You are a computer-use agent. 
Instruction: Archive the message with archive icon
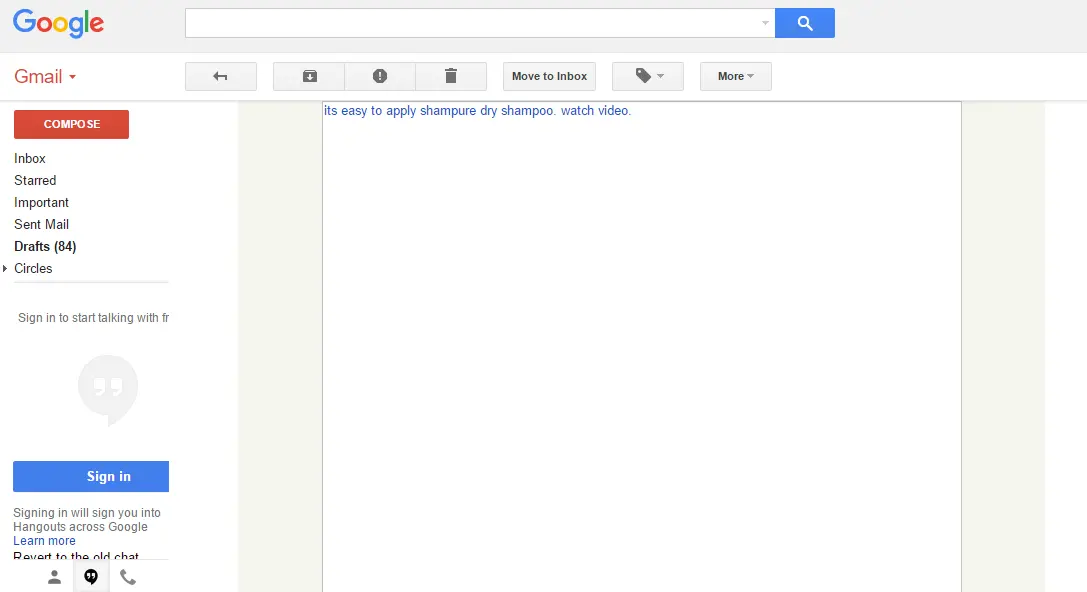point(309,76)
